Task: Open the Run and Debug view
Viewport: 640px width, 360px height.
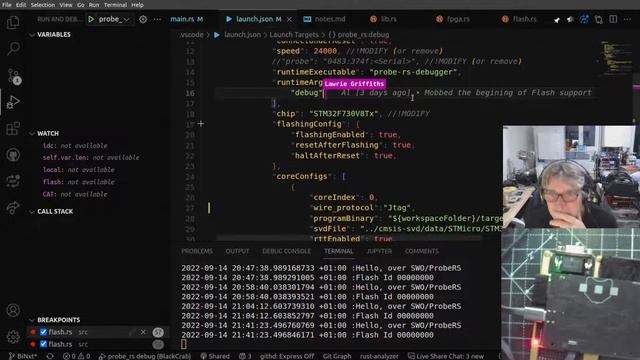Action: [x=13, y=102]
